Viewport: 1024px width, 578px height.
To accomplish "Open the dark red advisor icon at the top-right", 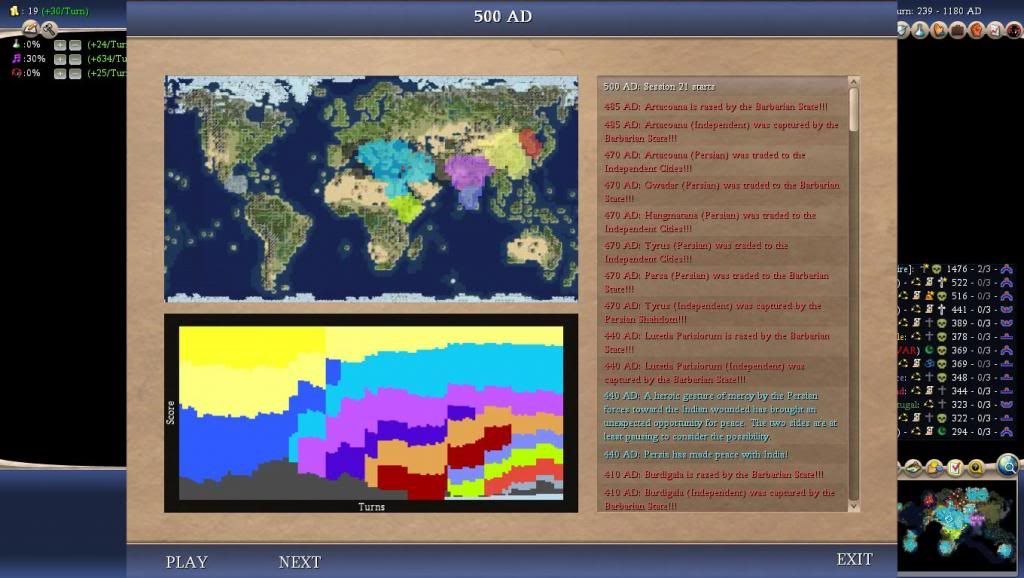I will (1014, 30).
